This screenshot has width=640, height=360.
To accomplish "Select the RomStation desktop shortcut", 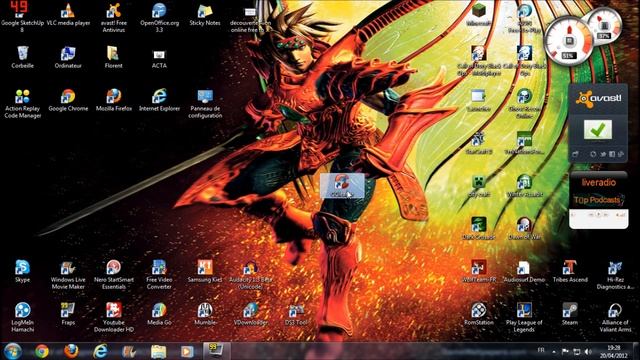I will coord(479,314).
